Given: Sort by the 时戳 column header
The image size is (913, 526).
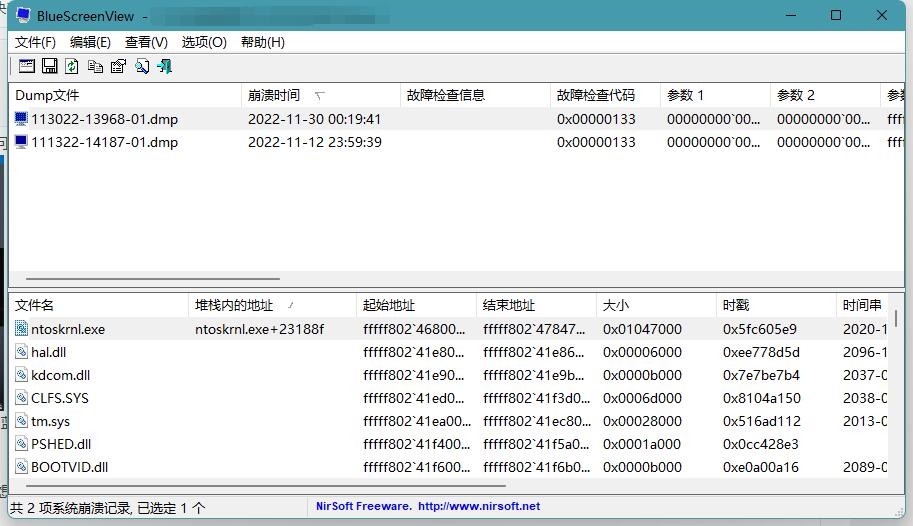Looking at the screenshot, I should point(776,305).
